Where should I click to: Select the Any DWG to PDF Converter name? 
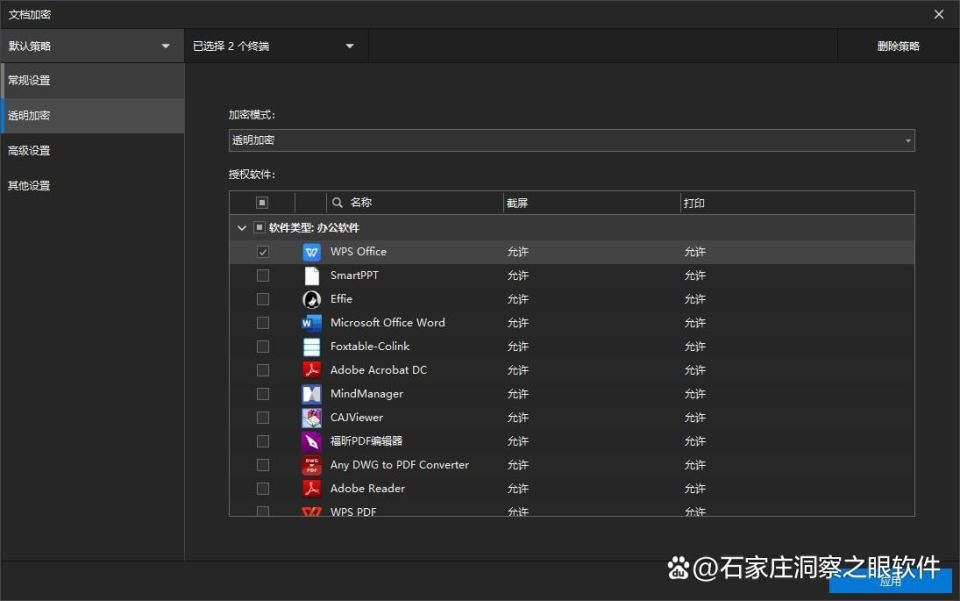(x=400, y=465)
